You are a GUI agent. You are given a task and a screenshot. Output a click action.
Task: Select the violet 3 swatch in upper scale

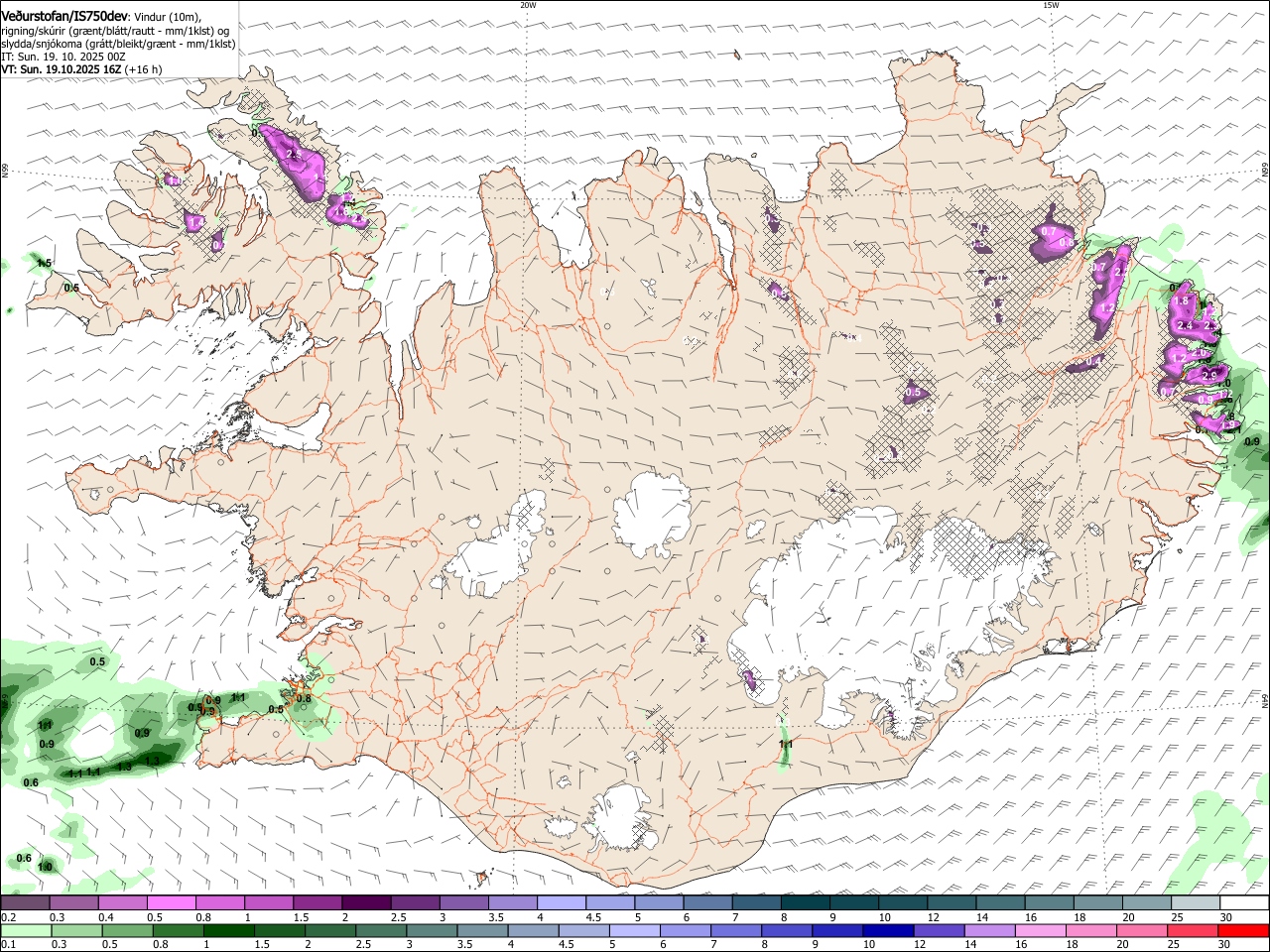[x=464, y=903]
